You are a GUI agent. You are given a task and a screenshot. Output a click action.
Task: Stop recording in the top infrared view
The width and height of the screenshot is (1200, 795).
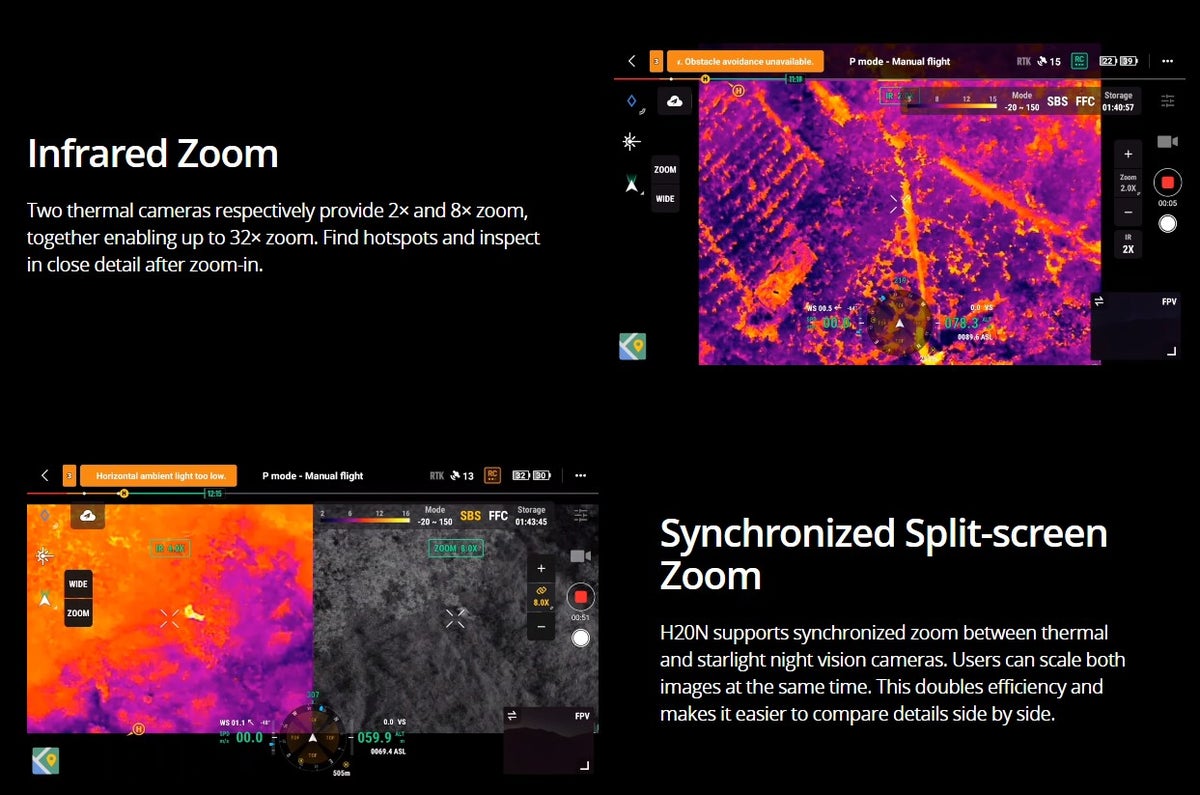tap(1167, 183)
